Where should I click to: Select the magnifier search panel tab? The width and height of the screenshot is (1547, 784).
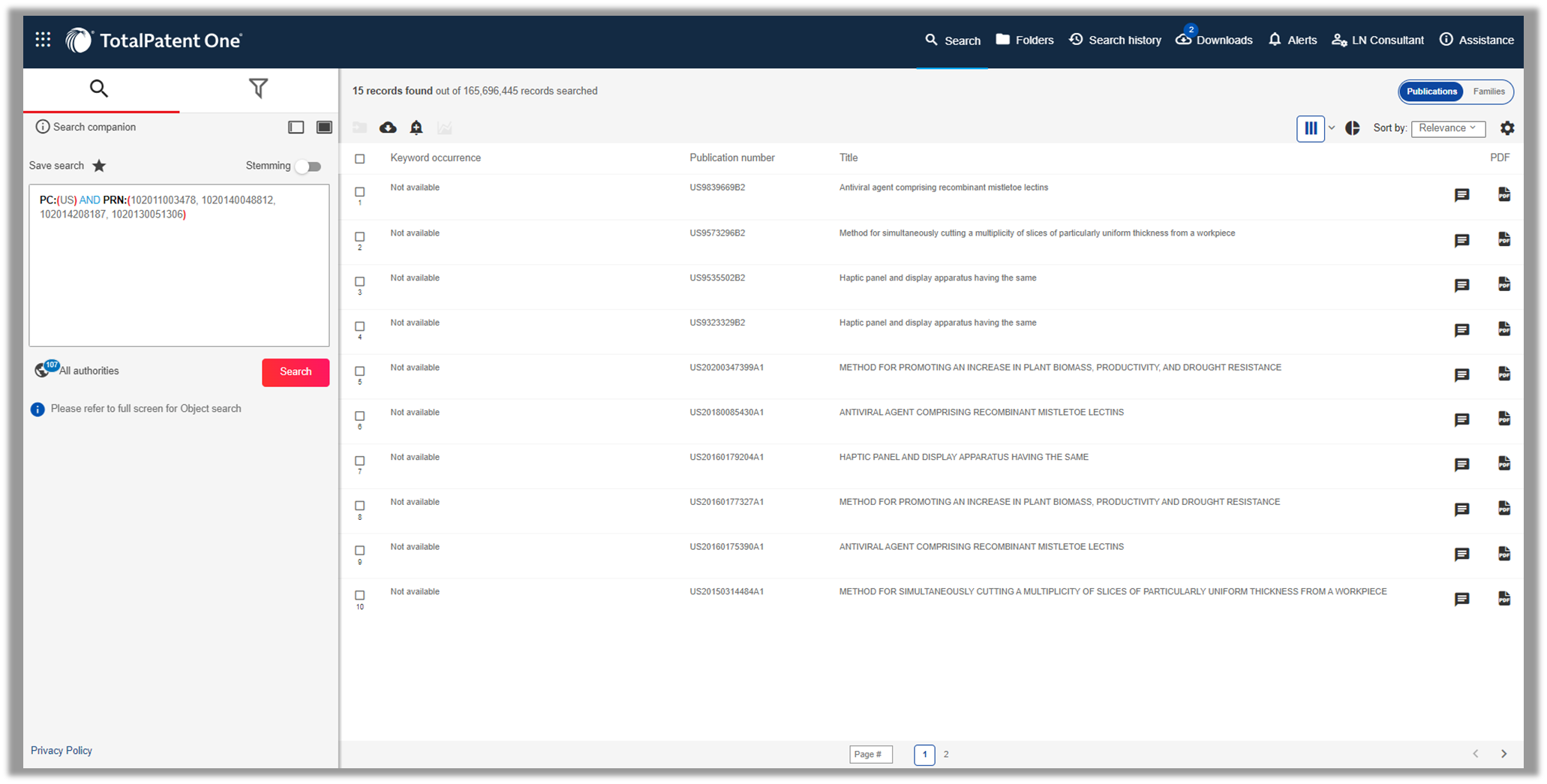(99, 89)
